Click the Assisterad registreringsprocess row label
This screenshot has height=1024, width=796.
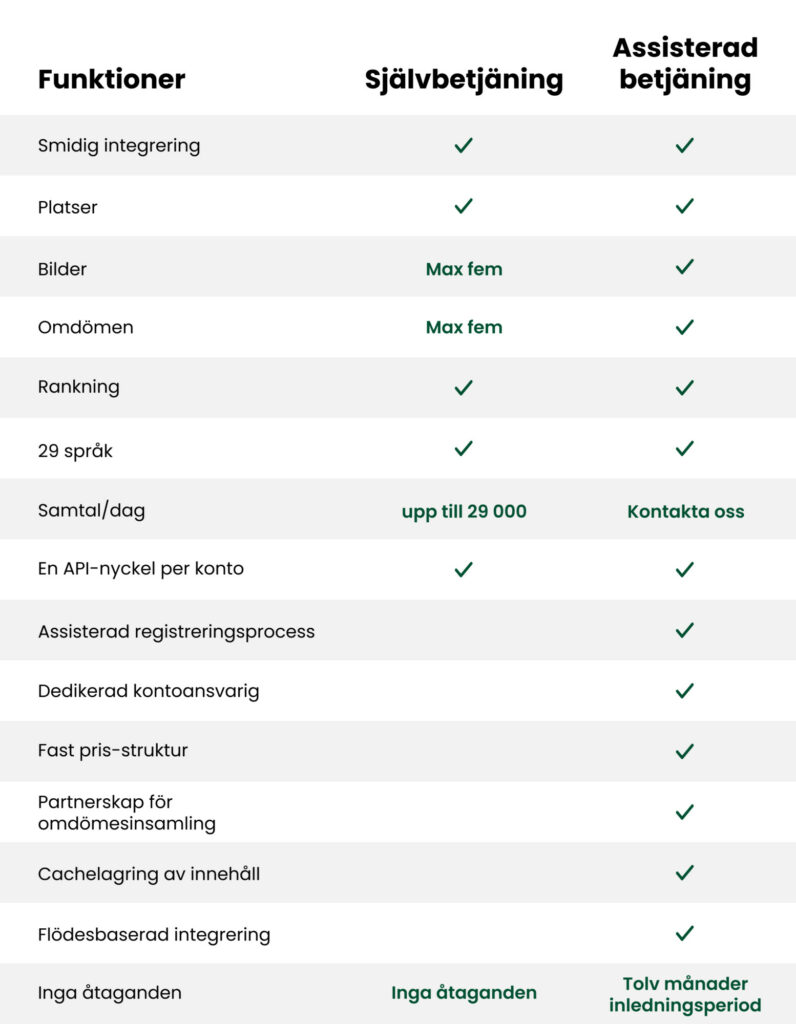point(176,632)
